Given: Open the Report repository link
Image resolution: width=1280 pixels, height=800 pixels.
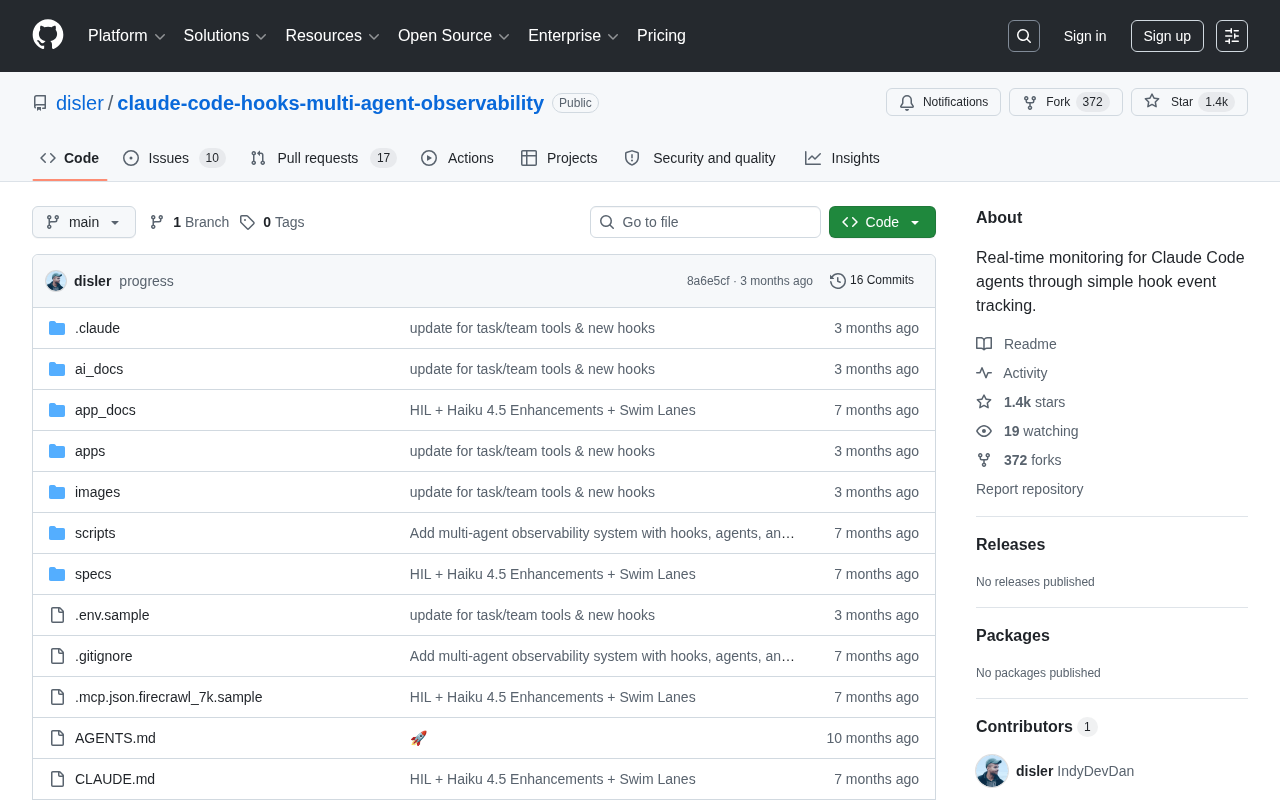Looking at the screenshot, I should (1029, 489).
